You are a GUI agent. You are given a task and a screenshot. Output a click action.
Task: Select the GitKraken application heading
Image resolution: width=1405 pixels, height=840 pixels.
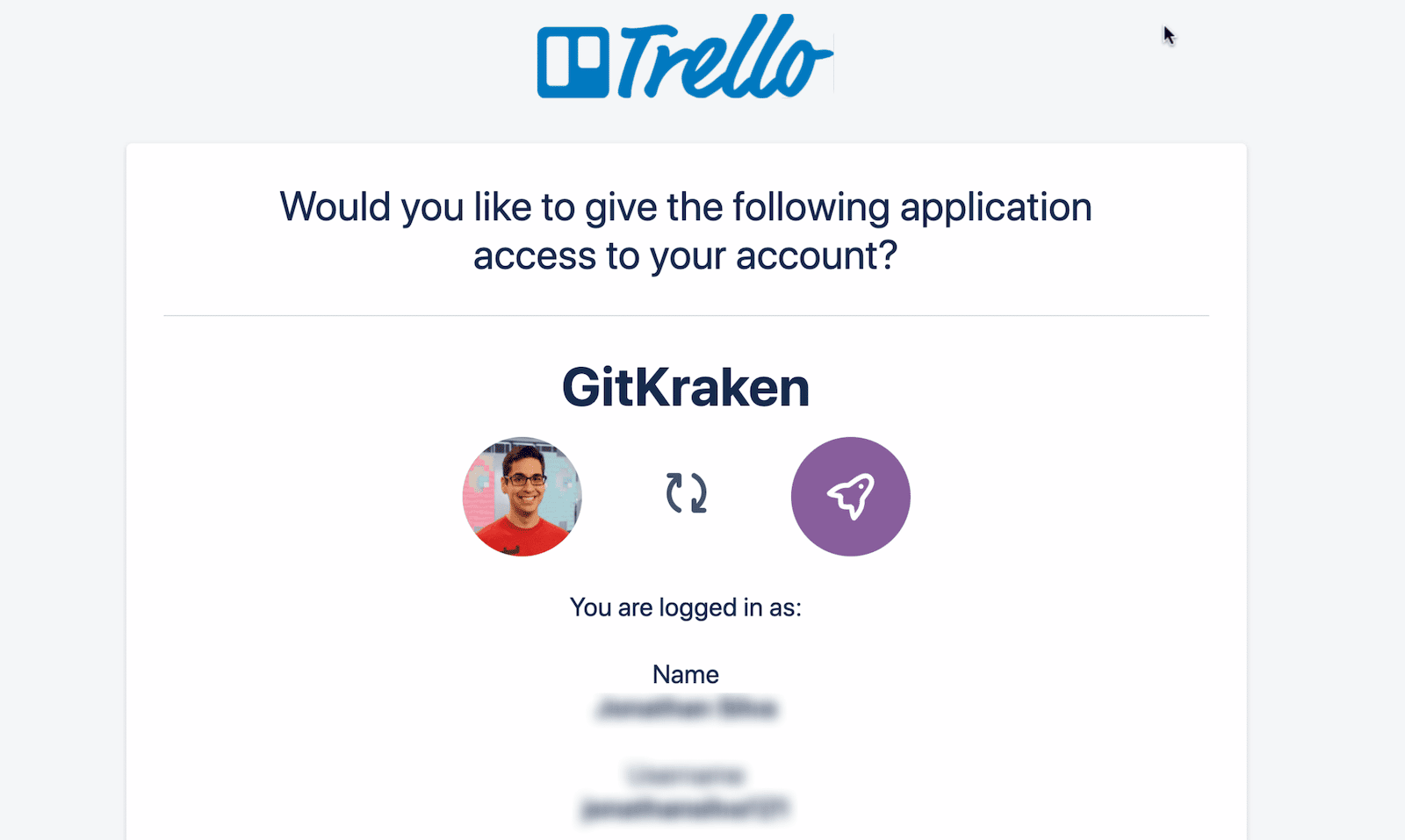tap(687, 387)
